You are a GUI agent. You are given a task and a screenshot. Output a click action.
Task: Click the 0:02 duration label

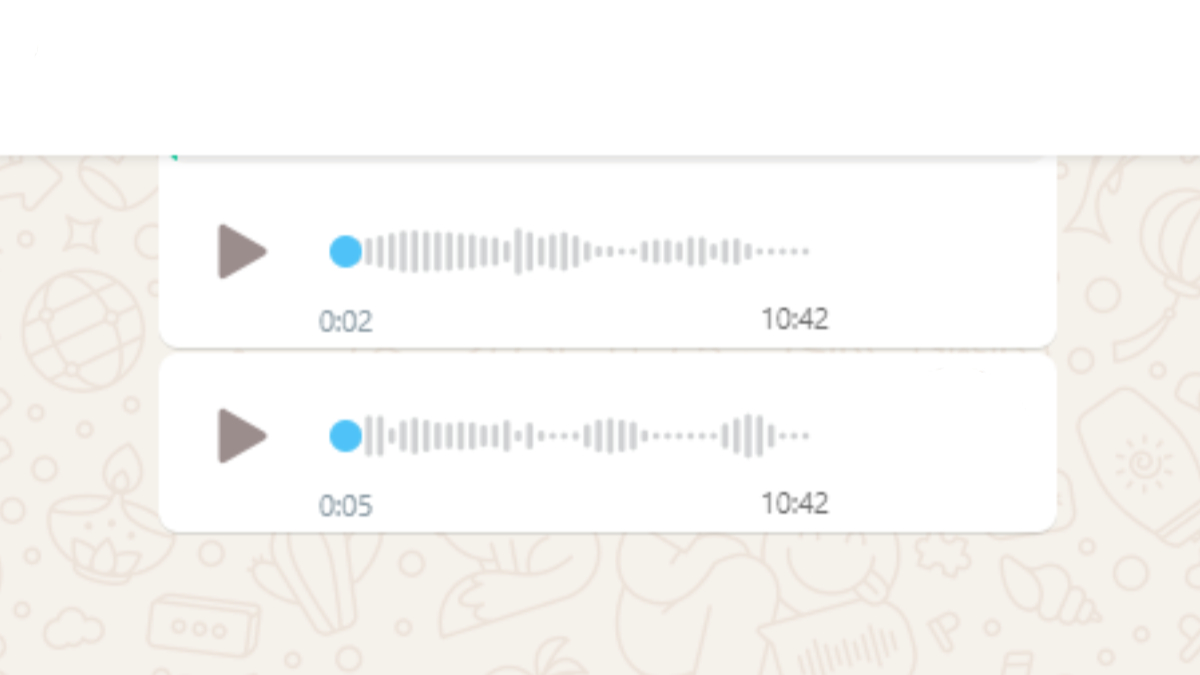tap(346, 322)
